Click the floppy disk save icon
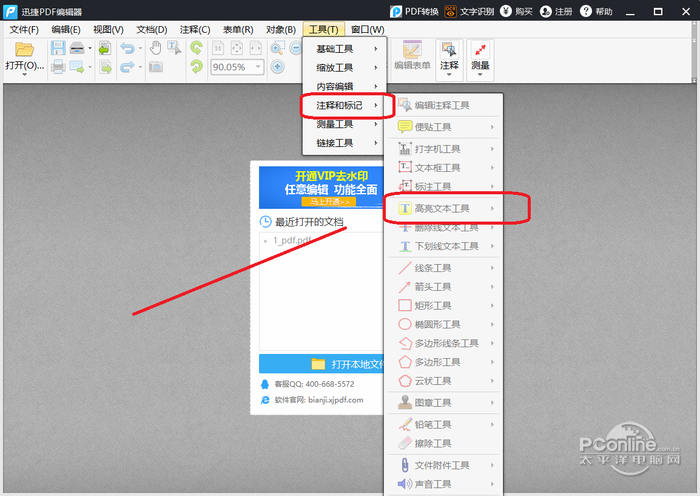The width and height of the screenshot is (700, 496). [x=58, y=48]
